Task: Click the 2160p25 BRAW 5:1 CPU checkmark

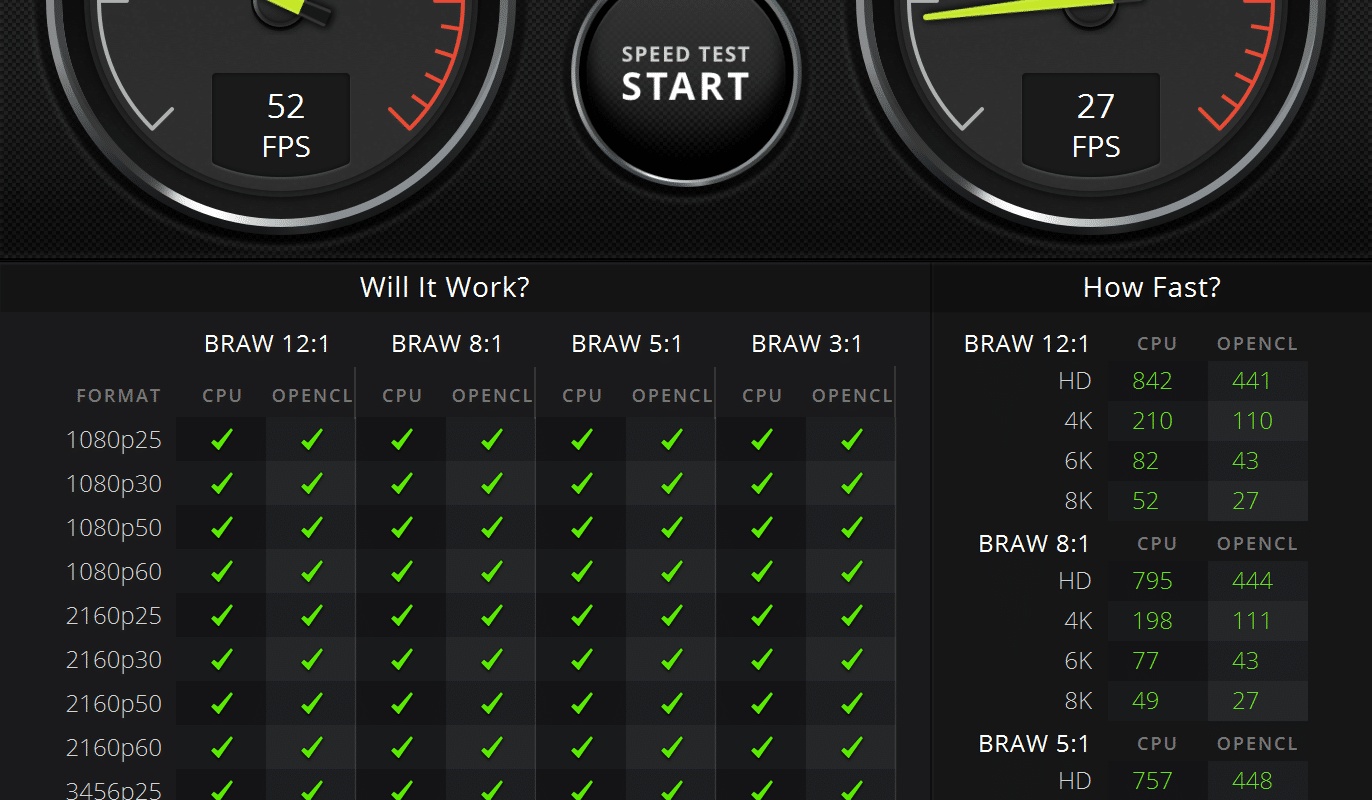Action: 582,615
